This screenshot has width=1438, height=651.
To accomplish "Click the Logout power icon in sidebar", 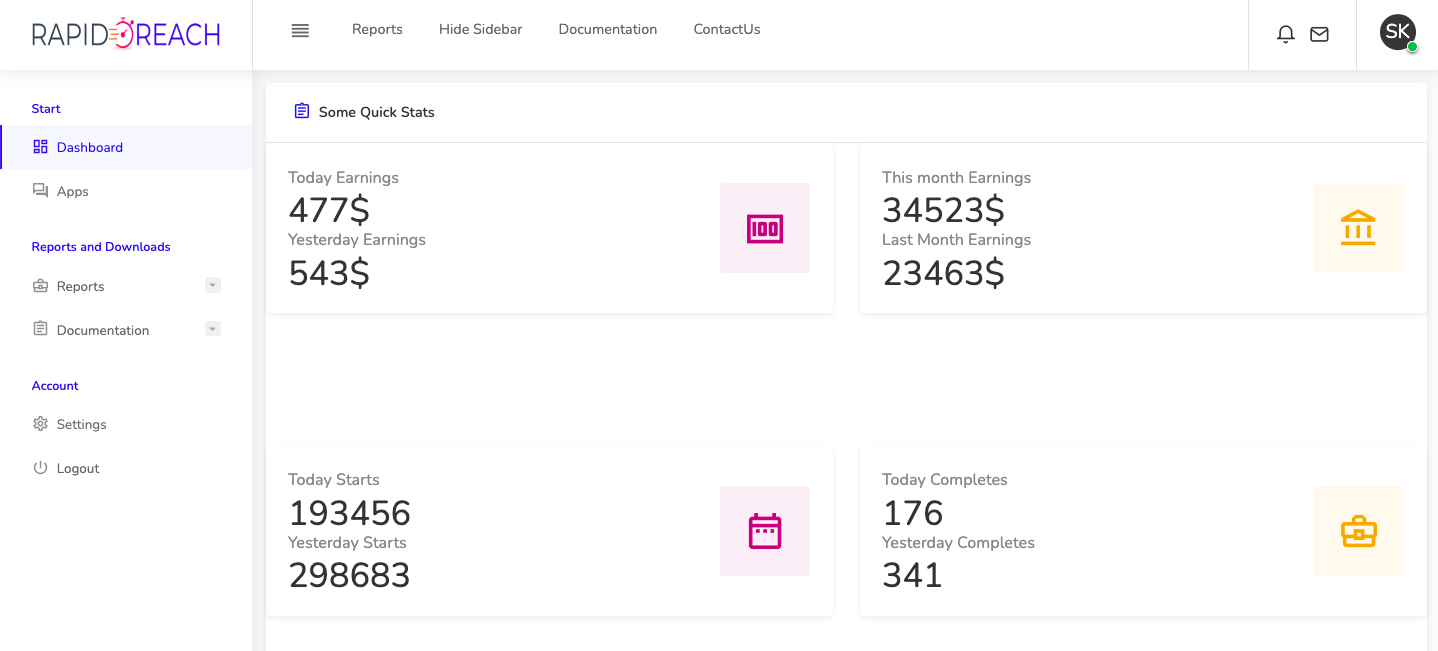I will tap(40, 467).
